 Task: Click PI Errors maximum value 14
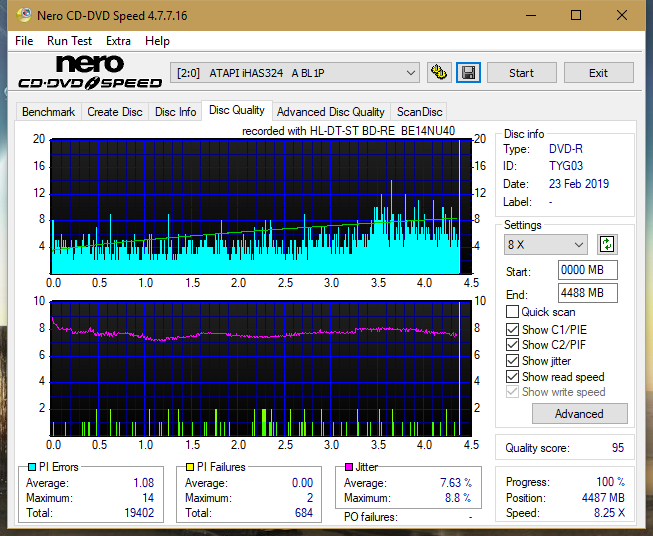click(x=148, y=498)
